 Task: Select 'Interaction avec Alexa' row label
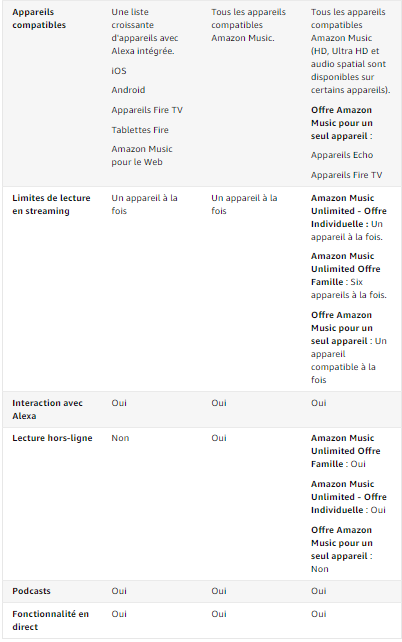[x=47, y=409]
